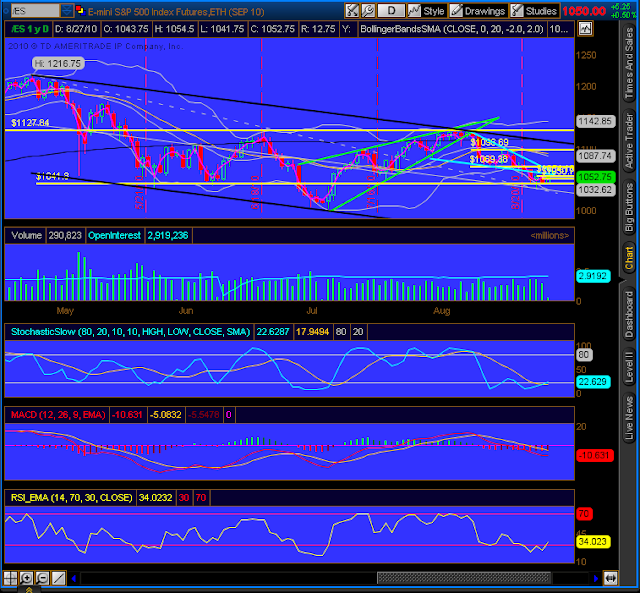Click the gold chevron-up expander tab at the bottom
The image size is (640, 593).
[x=29, y=590]
